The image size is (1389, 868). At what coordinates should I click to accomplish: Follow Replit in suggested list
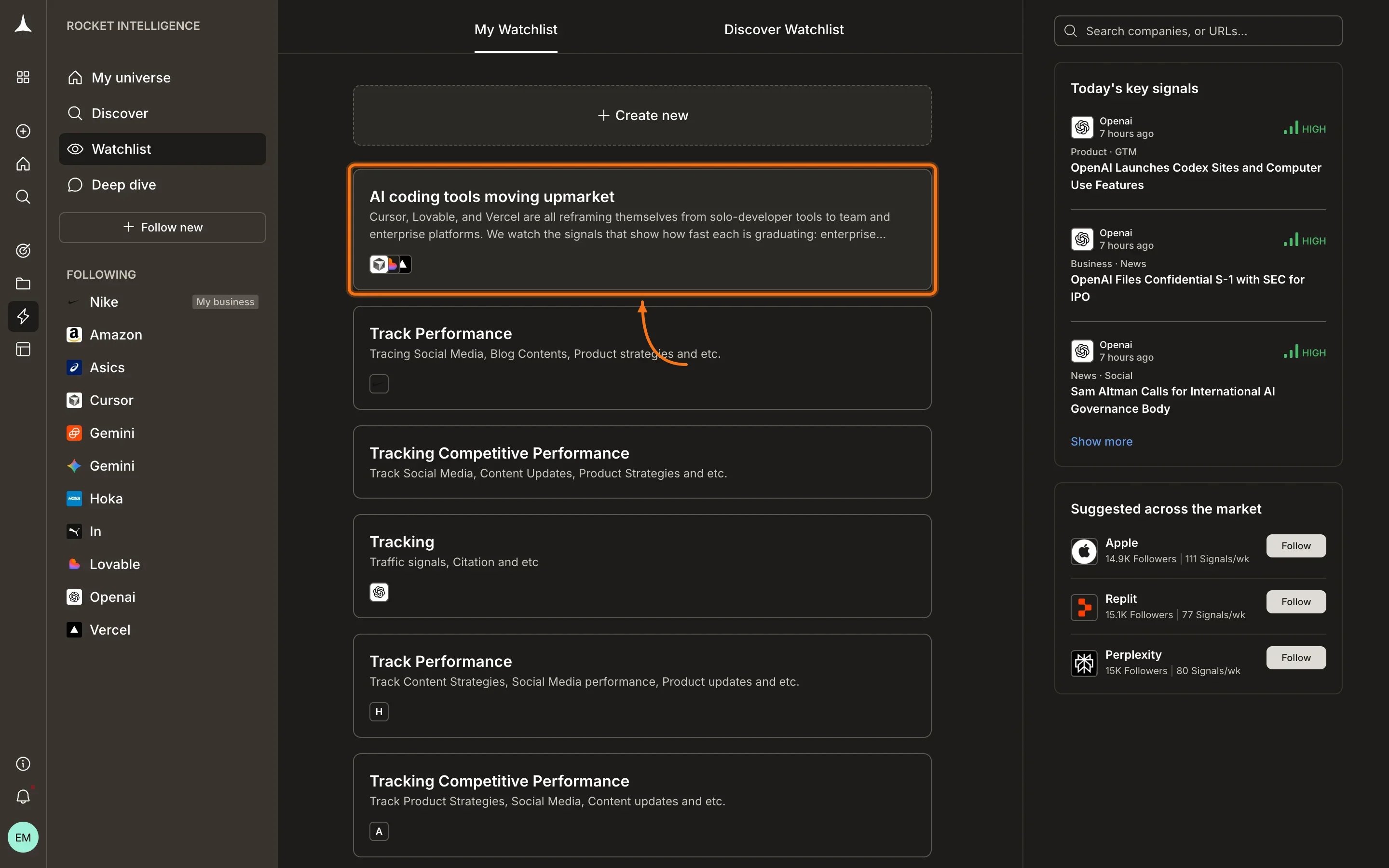tap(1295, 602)
